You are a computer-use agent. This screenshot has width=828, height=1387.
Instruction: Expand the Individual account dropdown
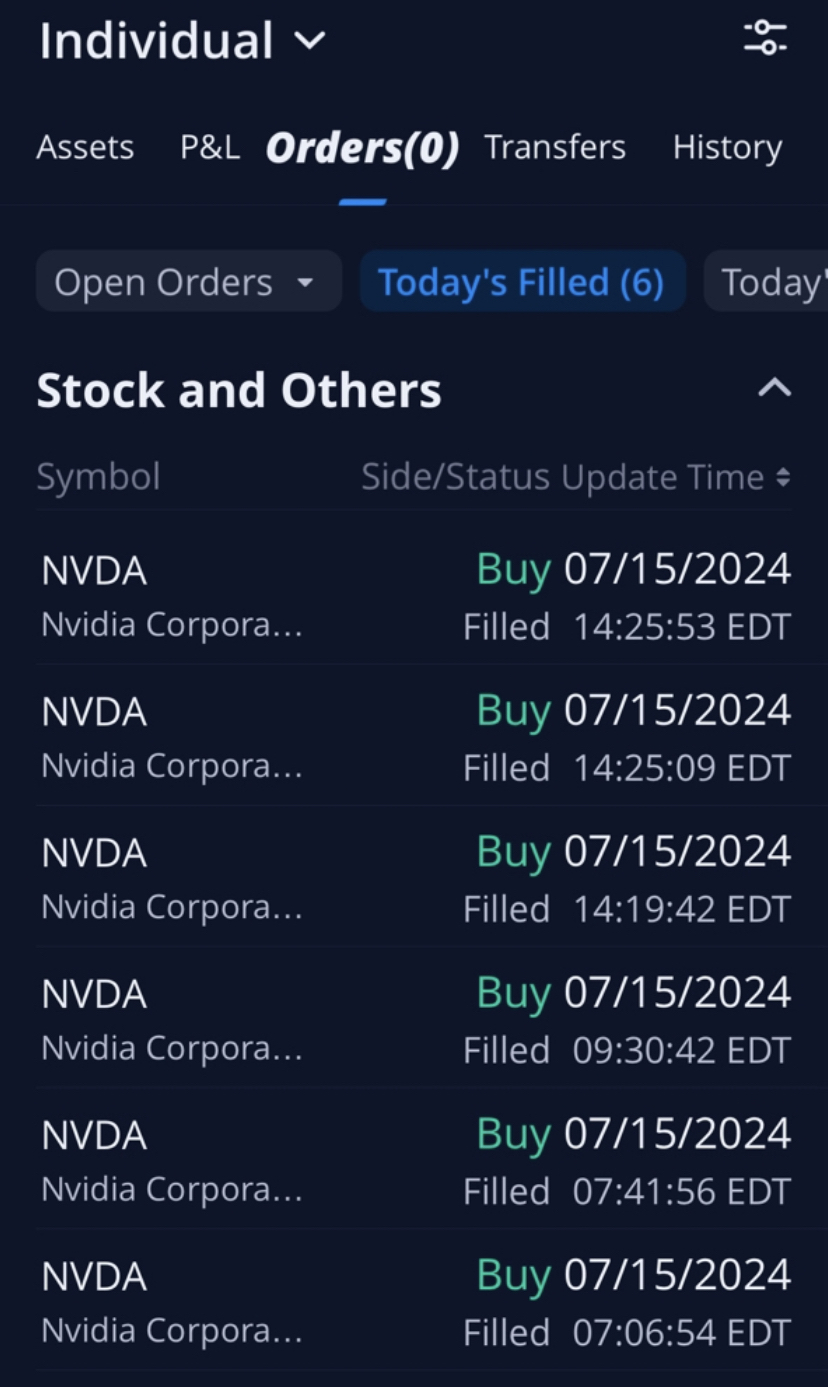183,41
